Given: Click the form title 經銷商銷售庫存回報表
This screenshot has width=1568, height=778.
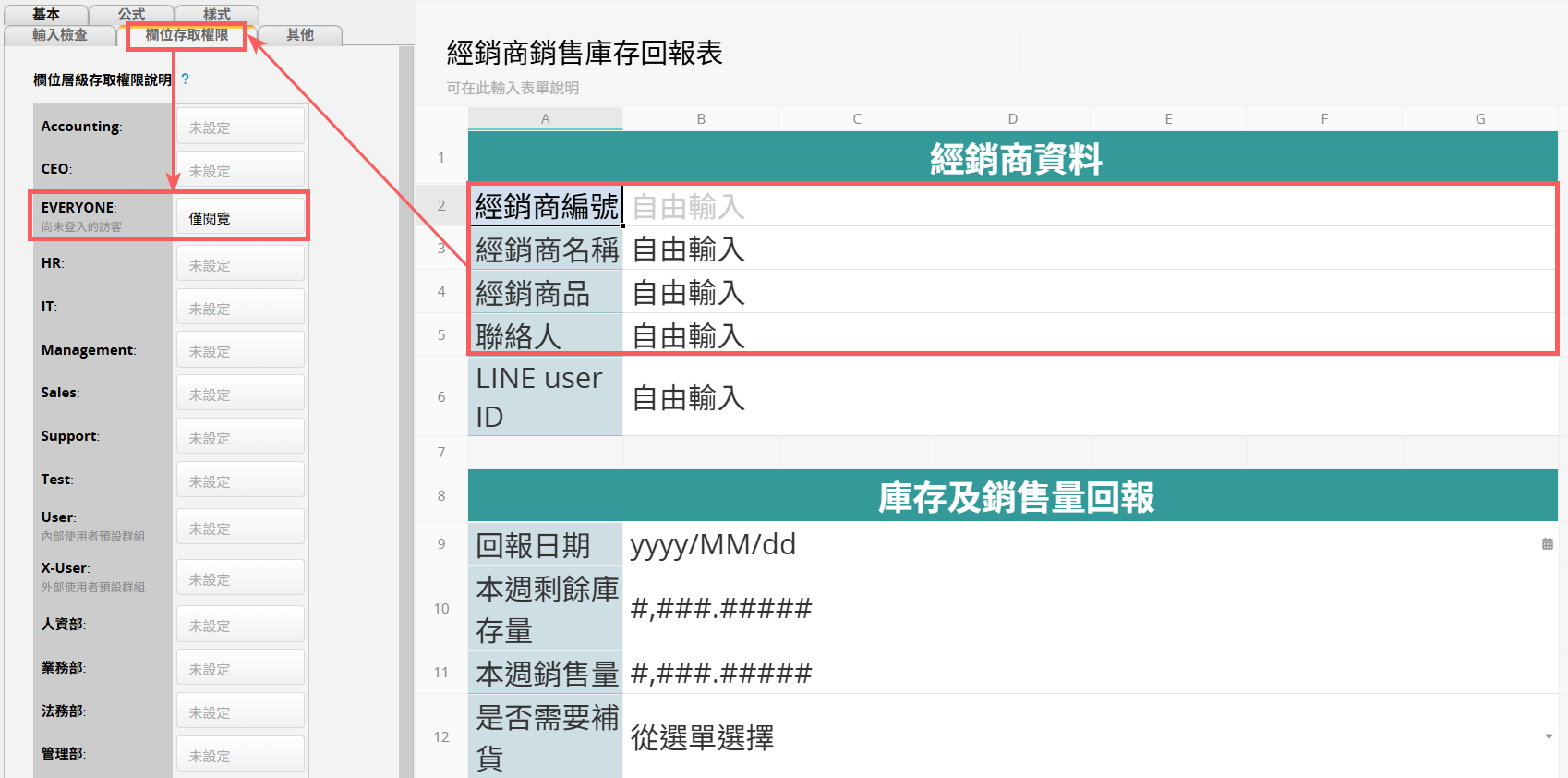Looking at the screenshot, I should coord(585,53).
